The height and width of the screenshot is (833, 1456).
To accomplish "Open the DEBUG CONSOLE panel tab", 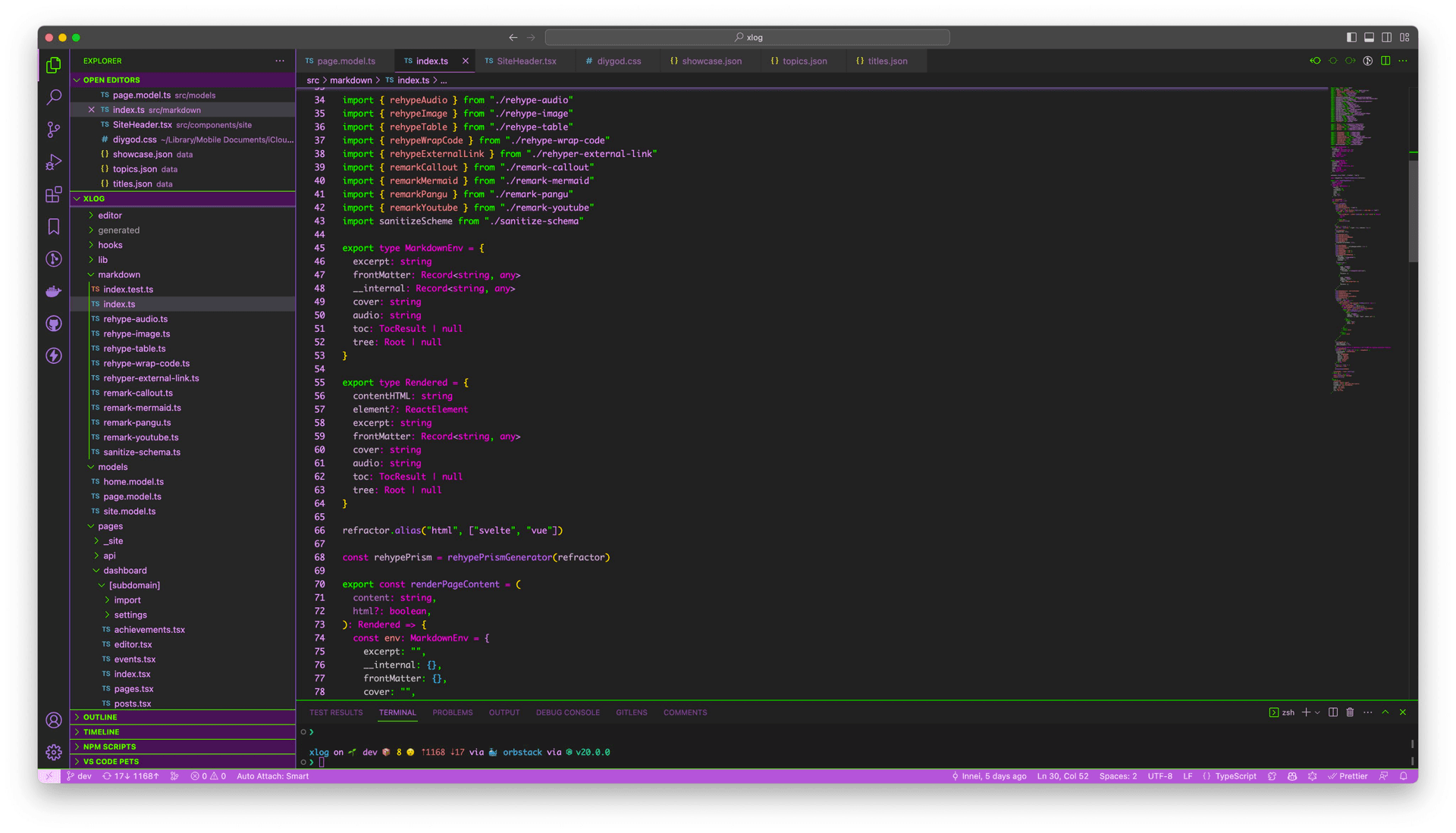I will 567,712.
